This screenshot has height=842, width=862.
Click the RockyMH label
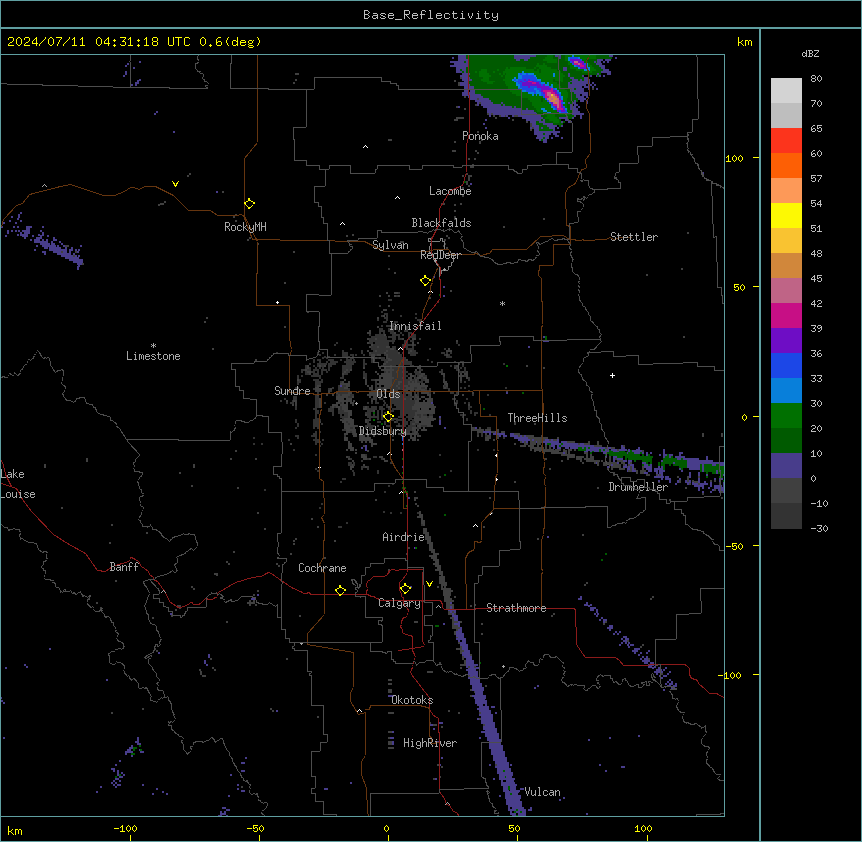tap(245, 227)
